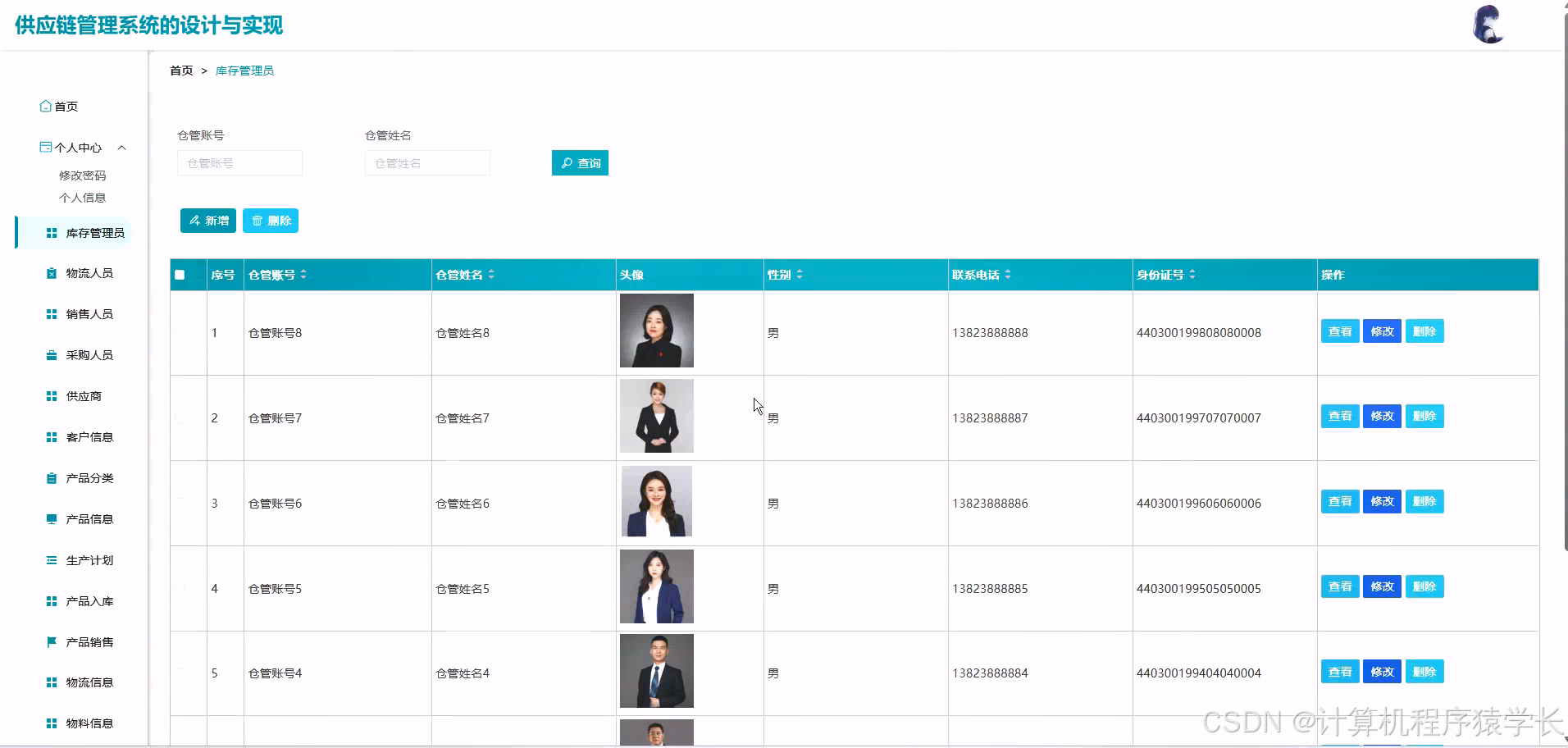Click the 产品入库 sidebar icon
The width and height of the screenshot is (1568, 748).
52,601
